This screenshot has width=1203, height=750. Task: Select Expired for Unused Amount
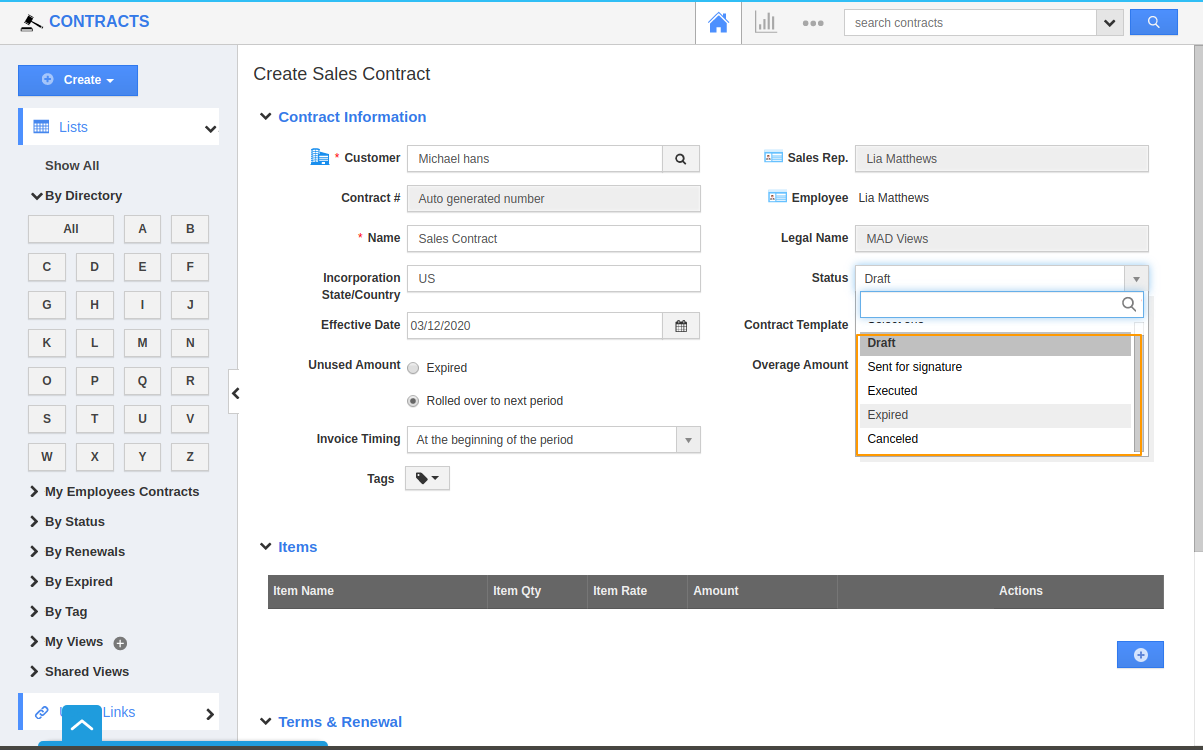click(413, 368)
